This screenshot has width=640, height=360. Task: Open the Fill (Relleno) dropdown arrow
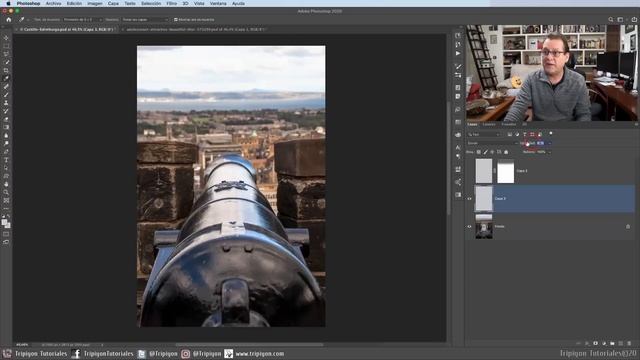[549, 152]
